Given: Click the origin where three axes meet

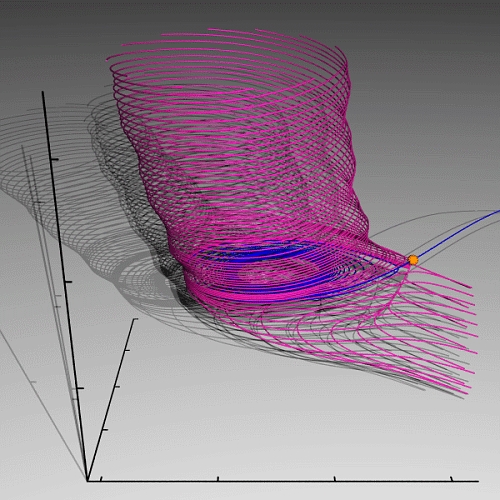Looking at the screenshot, I should point(87,480).
